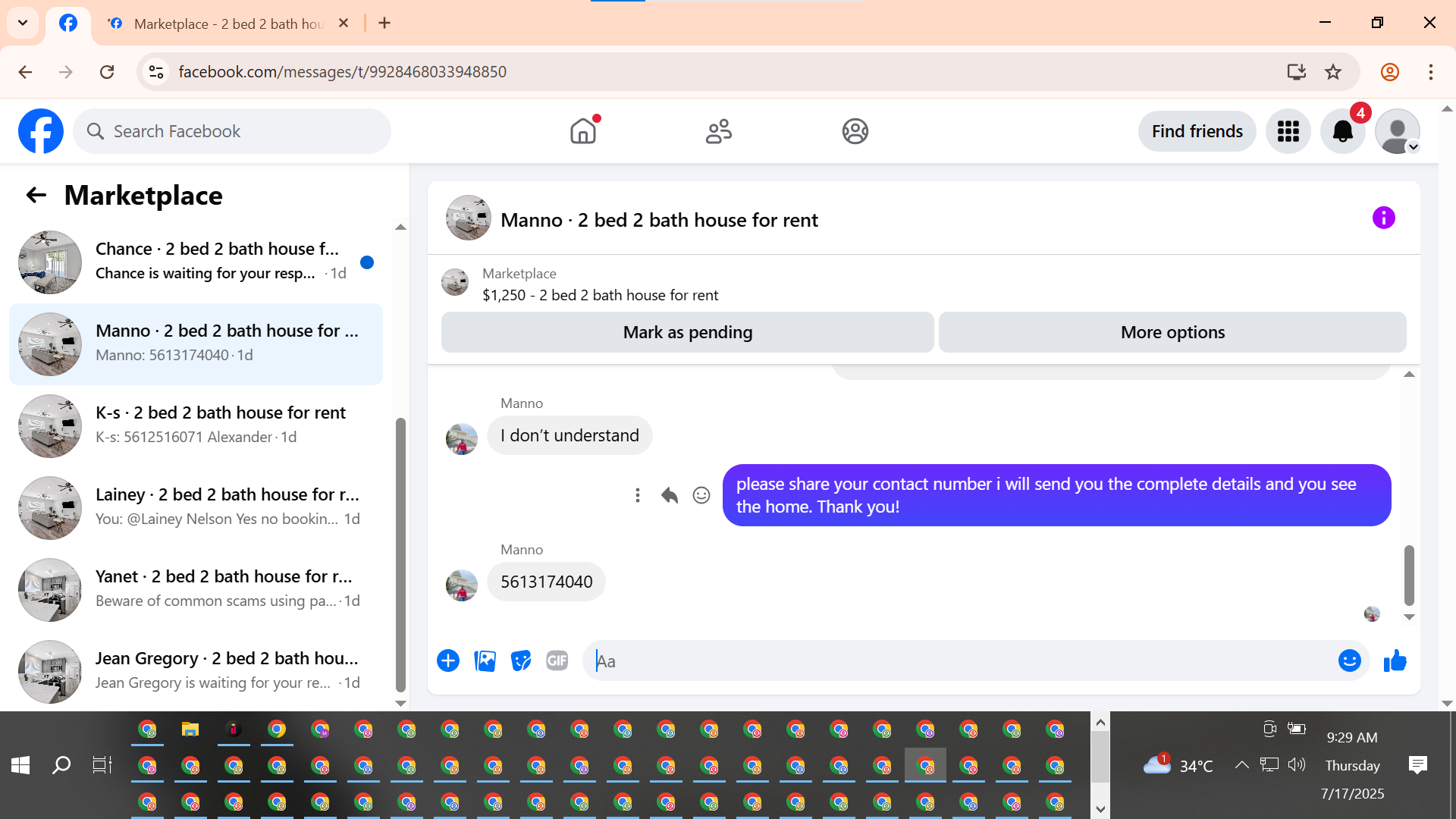
Task: Open More options for the listing
Action: coord(1172,332)
